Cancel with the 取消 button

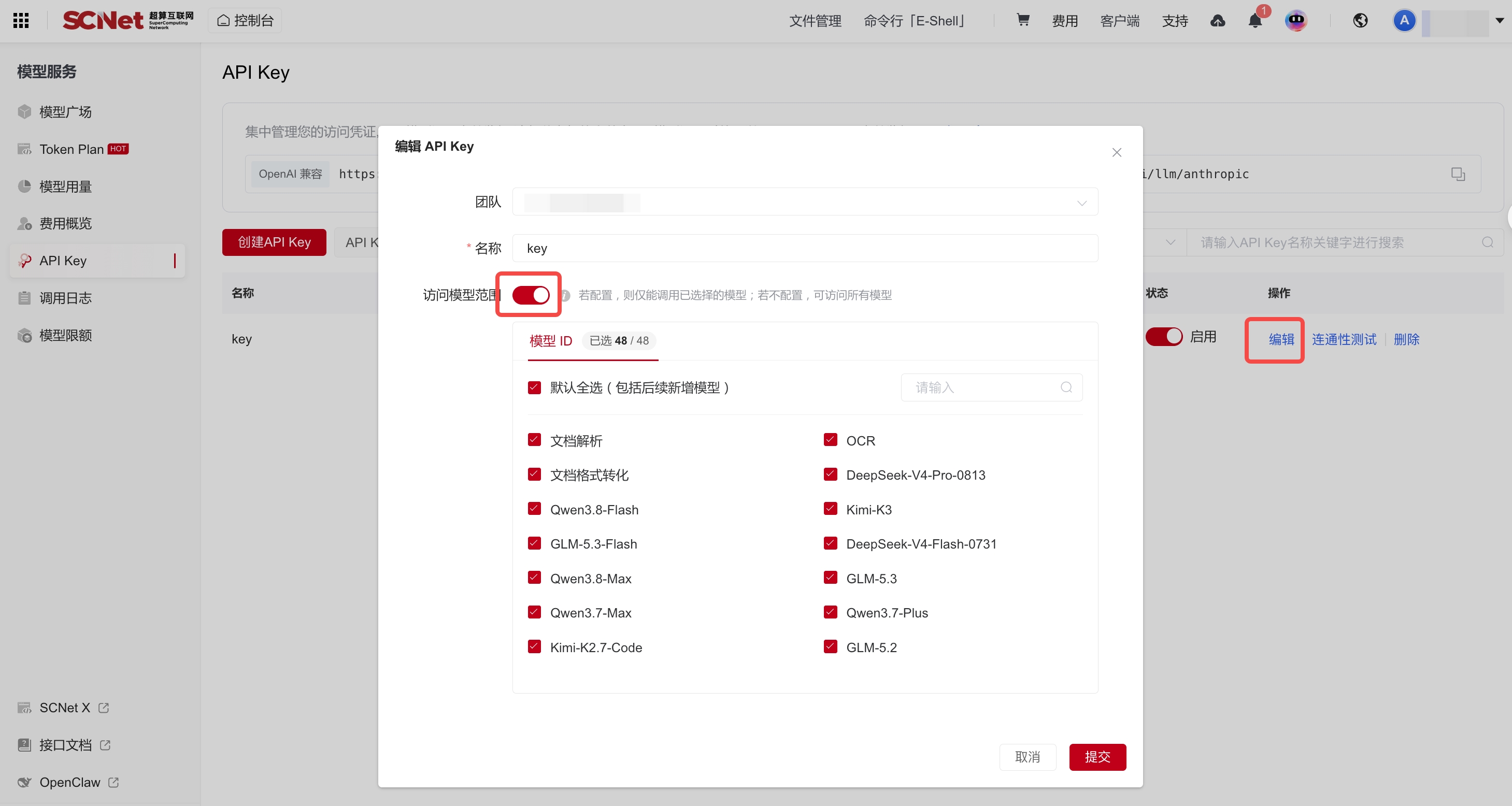(1027, 757)
